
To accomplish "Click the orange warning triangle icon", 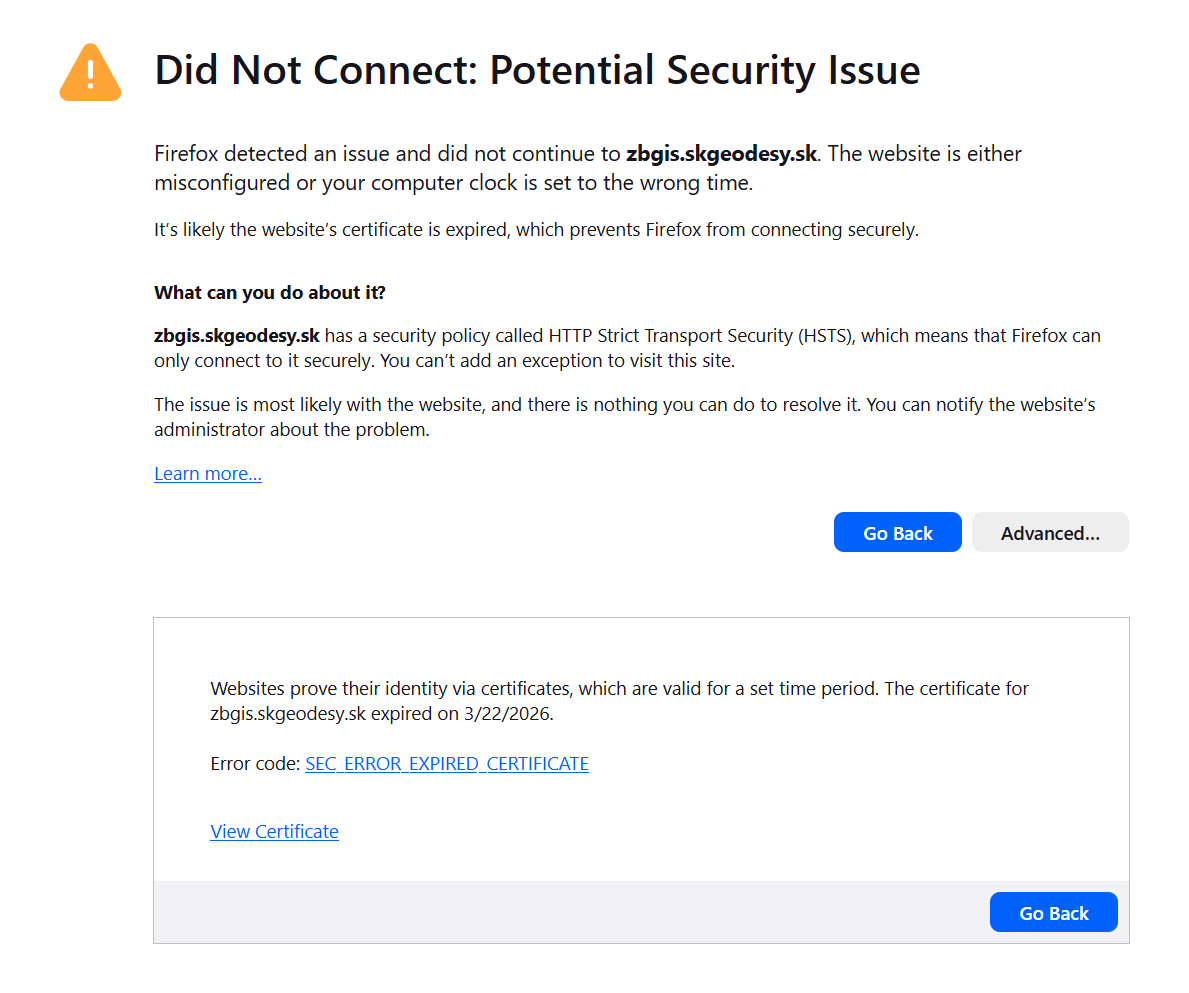I will pos(91,73).
